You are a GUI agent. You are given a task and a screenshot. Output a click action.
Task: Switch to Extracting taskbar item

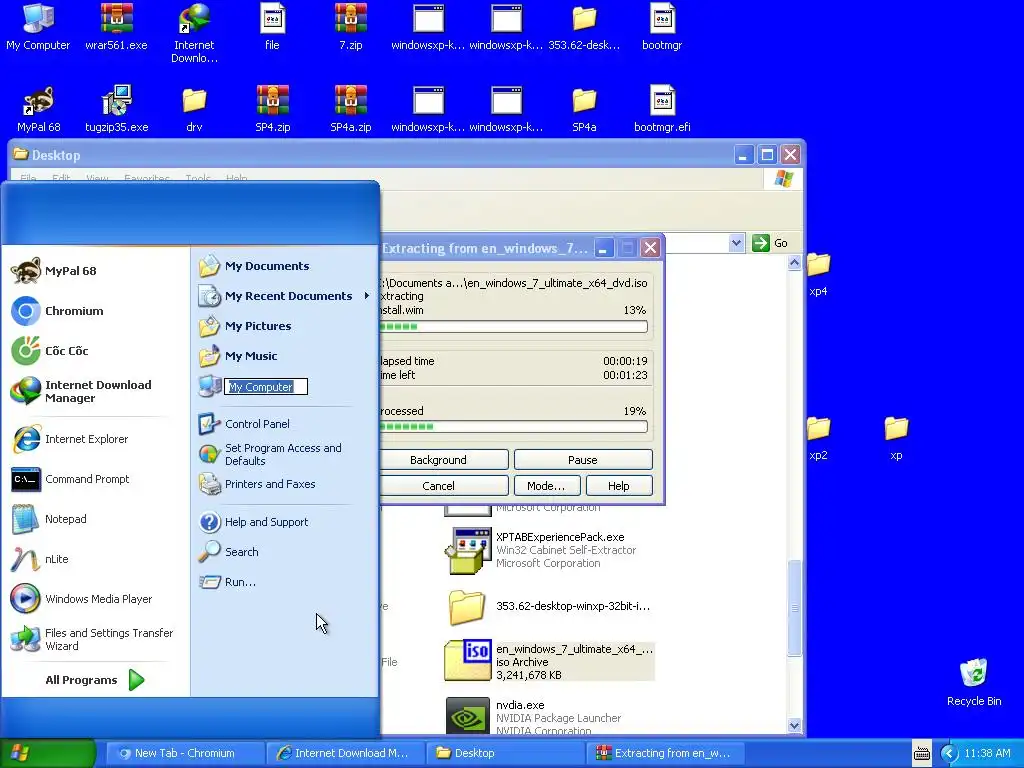coord(665,753)
